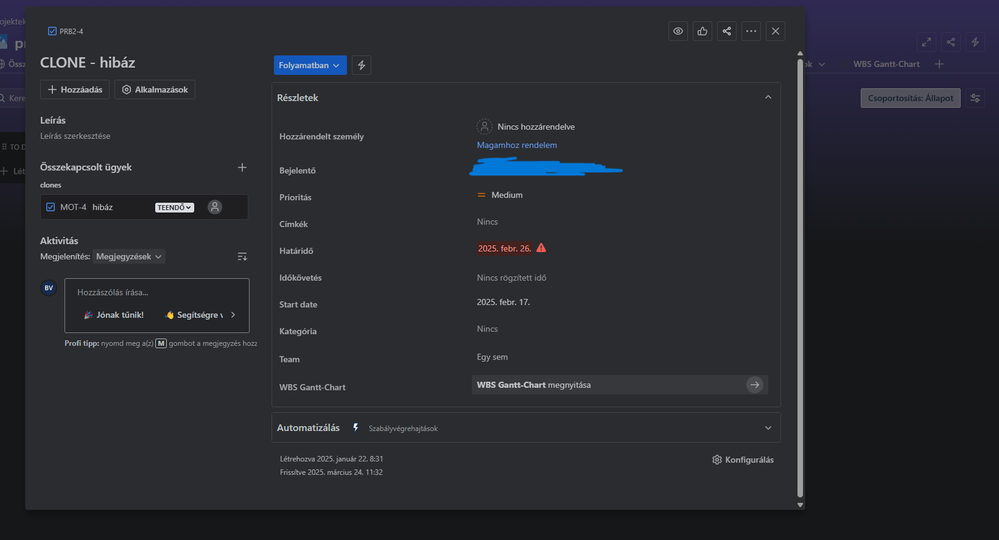Expand the Automatizálás section
The height and width of the screenshot is (540, 999).
[x=768, y=428]
